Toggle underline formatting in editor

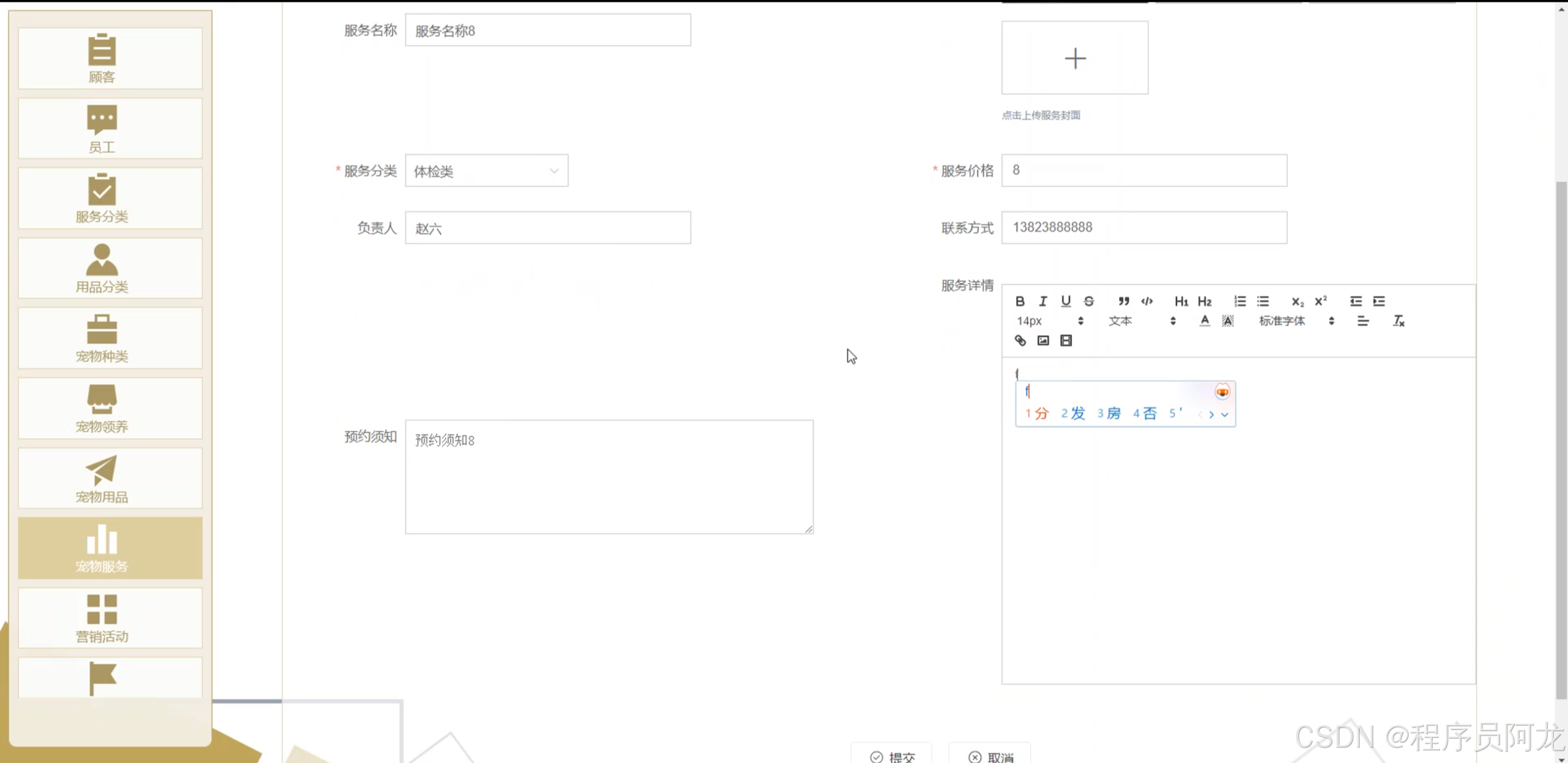pos(1066,301)
